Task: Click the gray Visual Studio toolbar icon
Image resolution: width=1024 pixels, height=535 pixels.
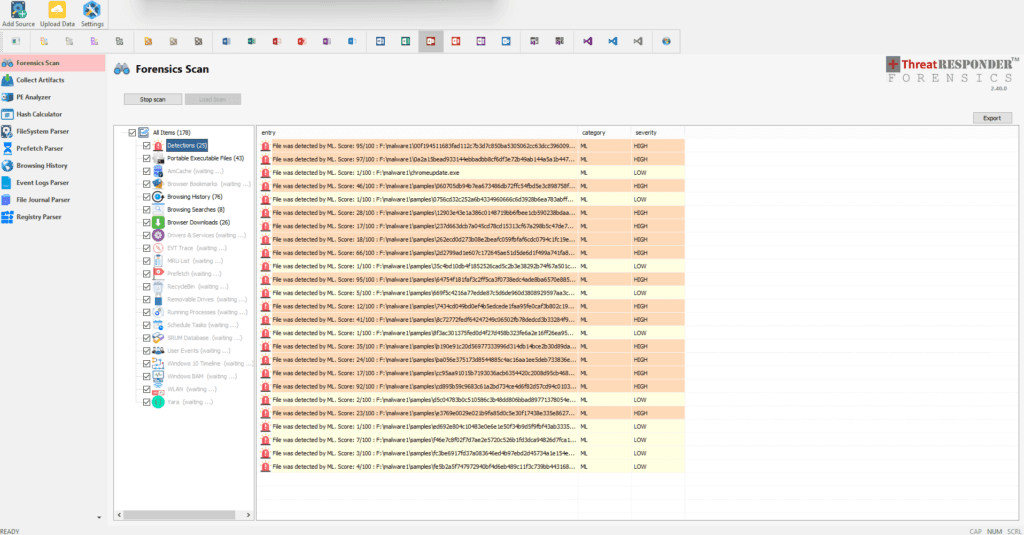Action: pos(637,41)
